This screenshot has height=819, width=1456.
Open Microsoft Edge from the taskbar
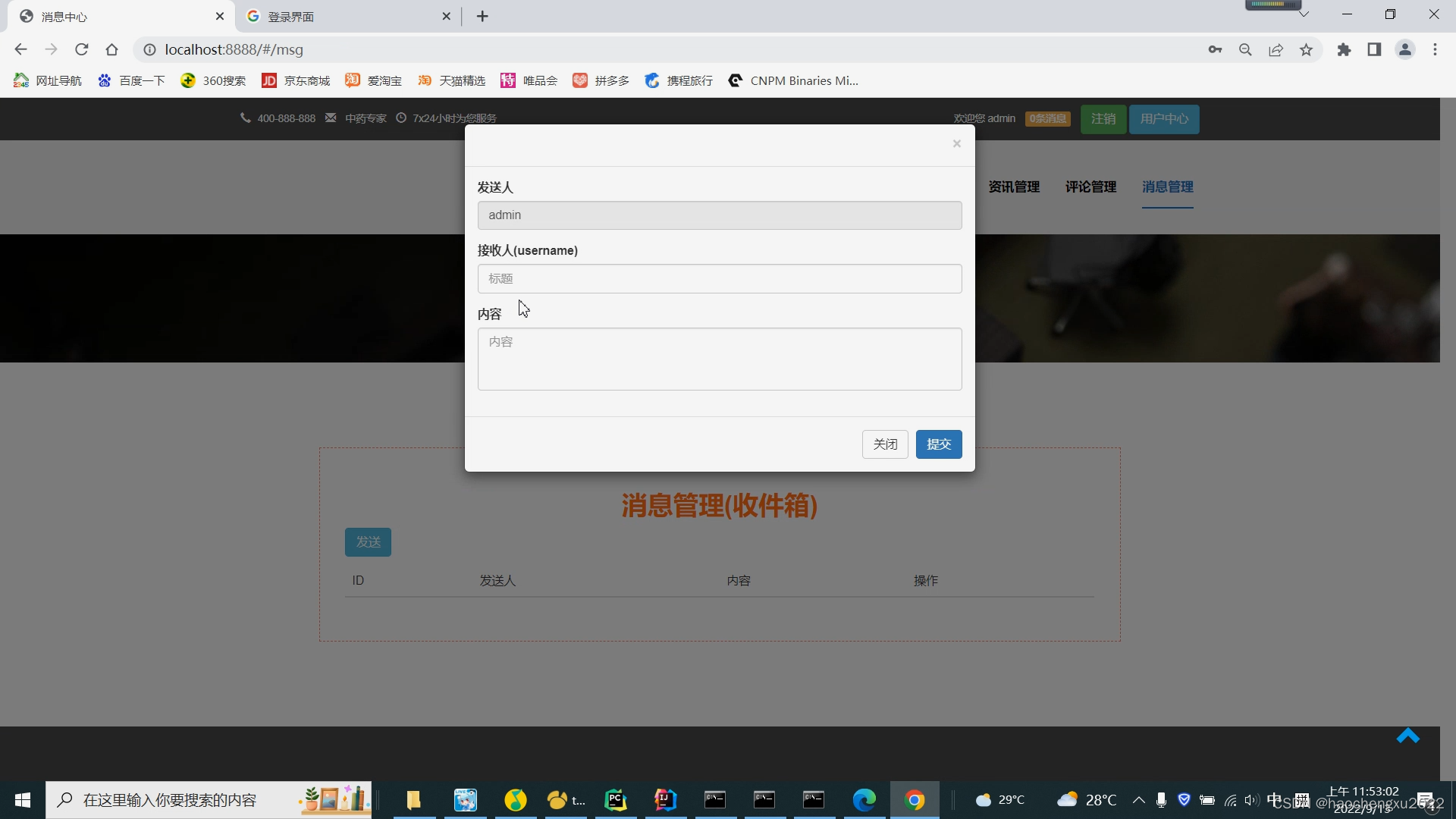(864, 799)
